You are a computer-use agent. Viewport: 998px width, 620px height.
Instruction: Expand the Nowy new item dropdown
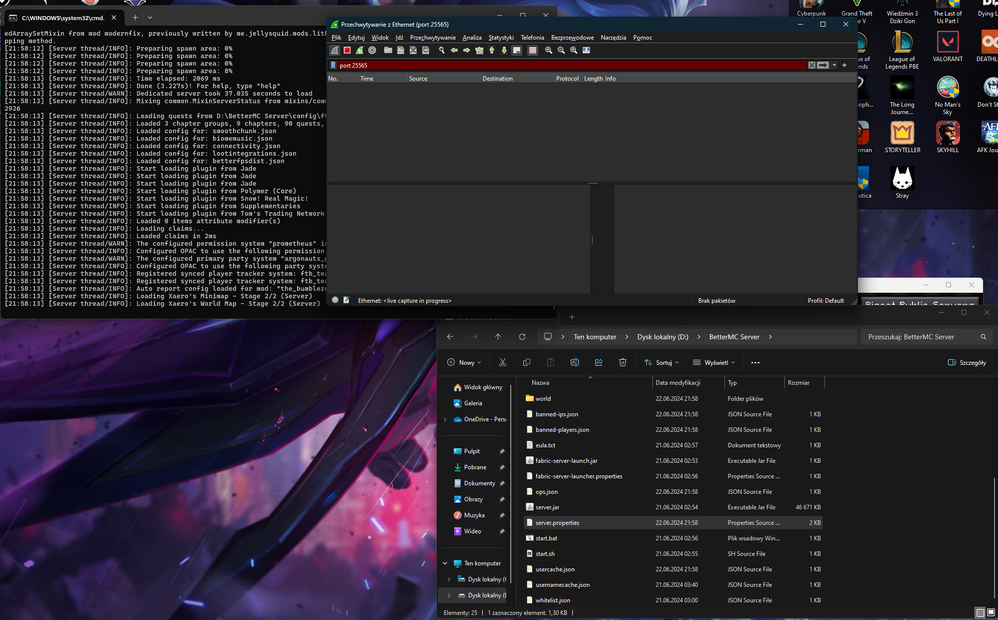pyautogui.click(x=466, y=362)
